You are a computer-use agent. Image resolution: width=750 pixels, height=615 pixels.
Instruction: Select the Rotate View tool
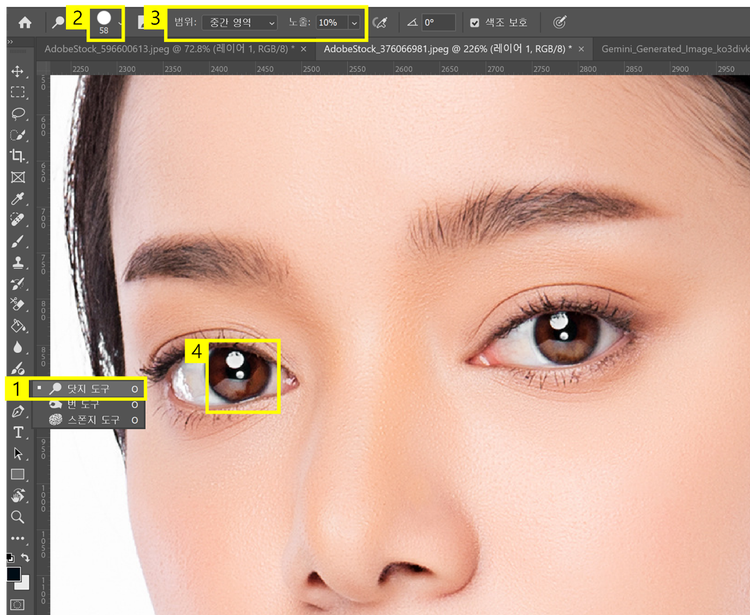(x=18, y=495)
